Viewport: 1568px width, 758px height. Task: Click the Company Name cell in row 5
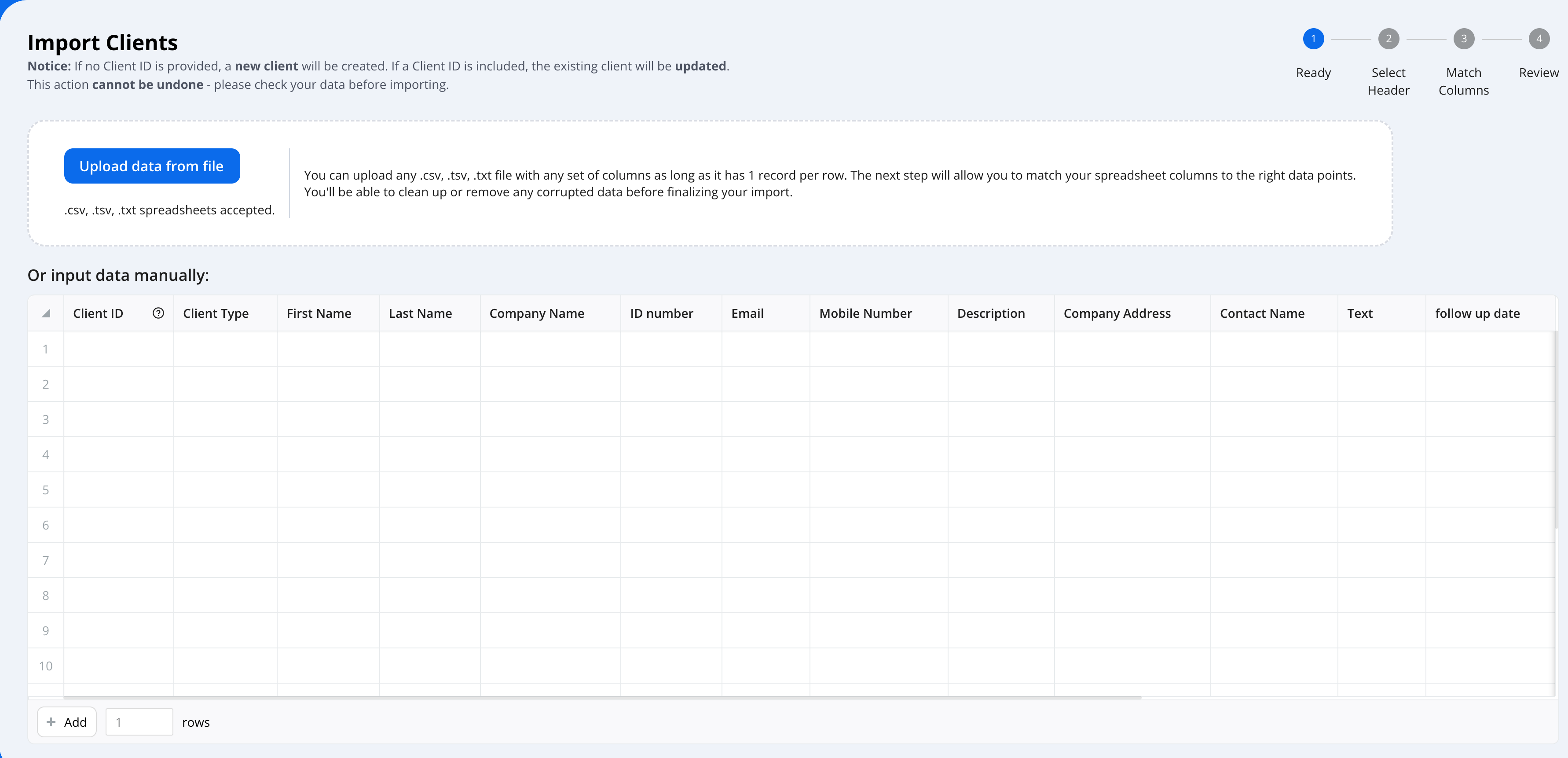[550, 490]
